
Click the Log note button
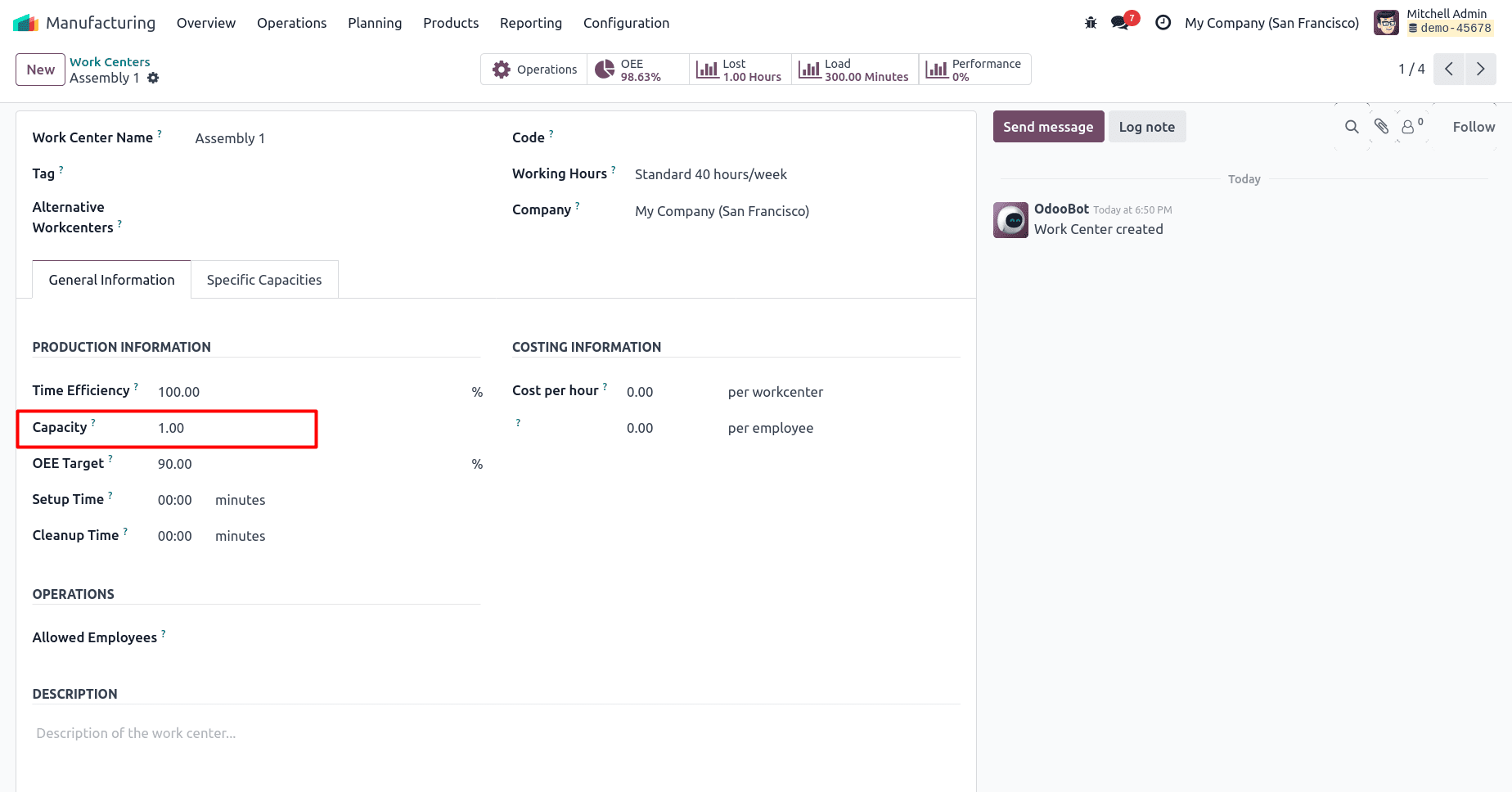(x=1146, y=127)
